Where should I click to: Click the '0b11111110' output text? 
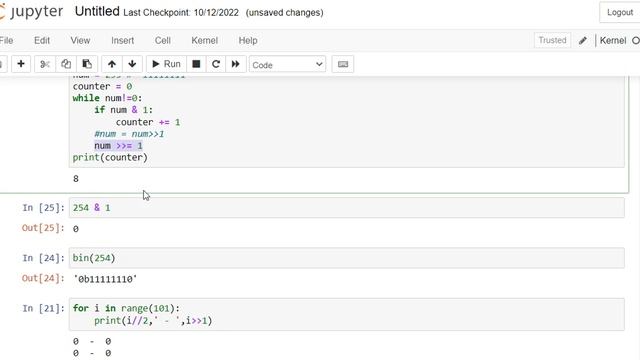tap(105, 279)
